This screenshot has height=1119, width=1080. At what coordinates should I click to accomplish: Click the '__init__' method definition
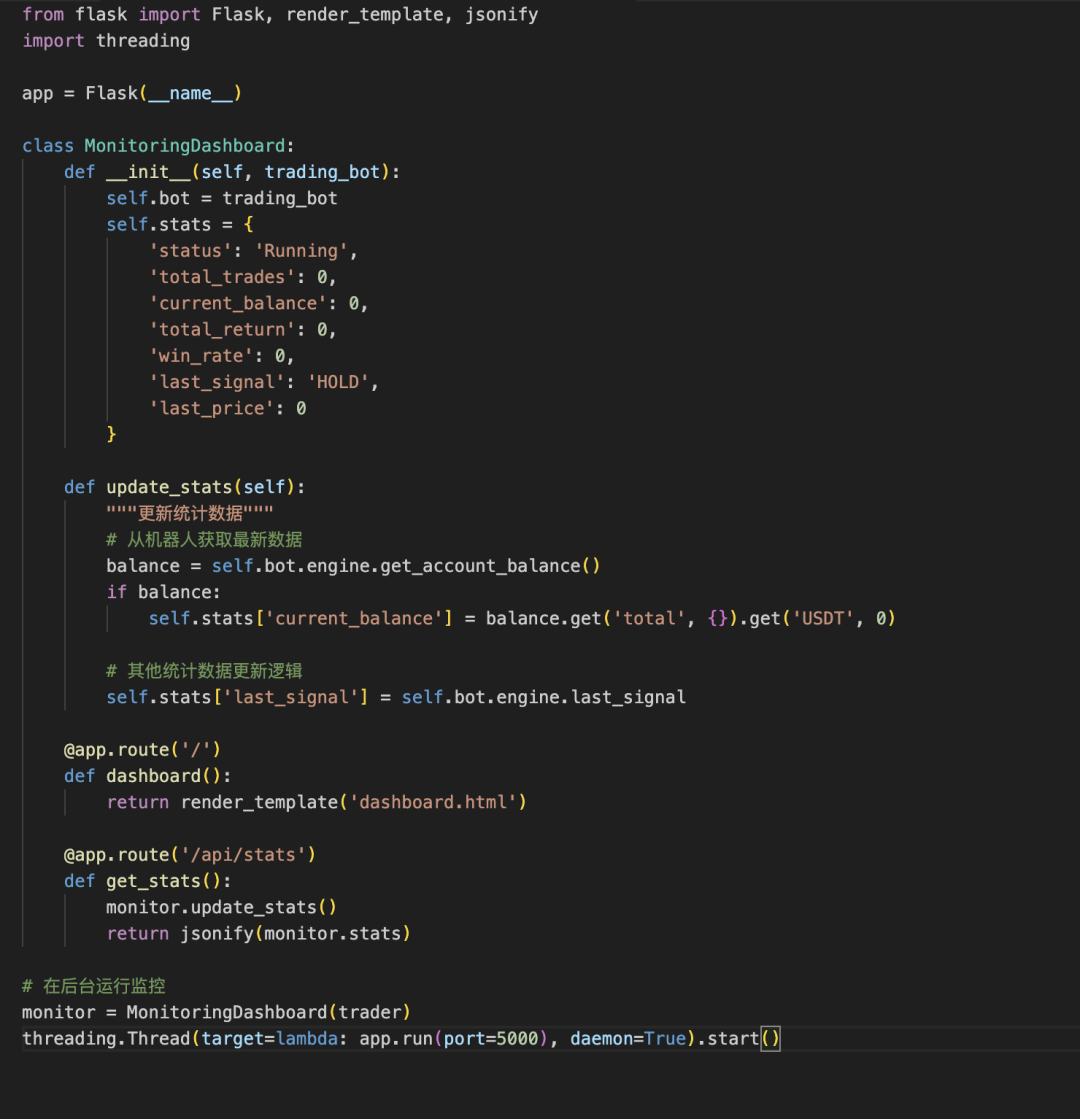(x=232, y=172)
